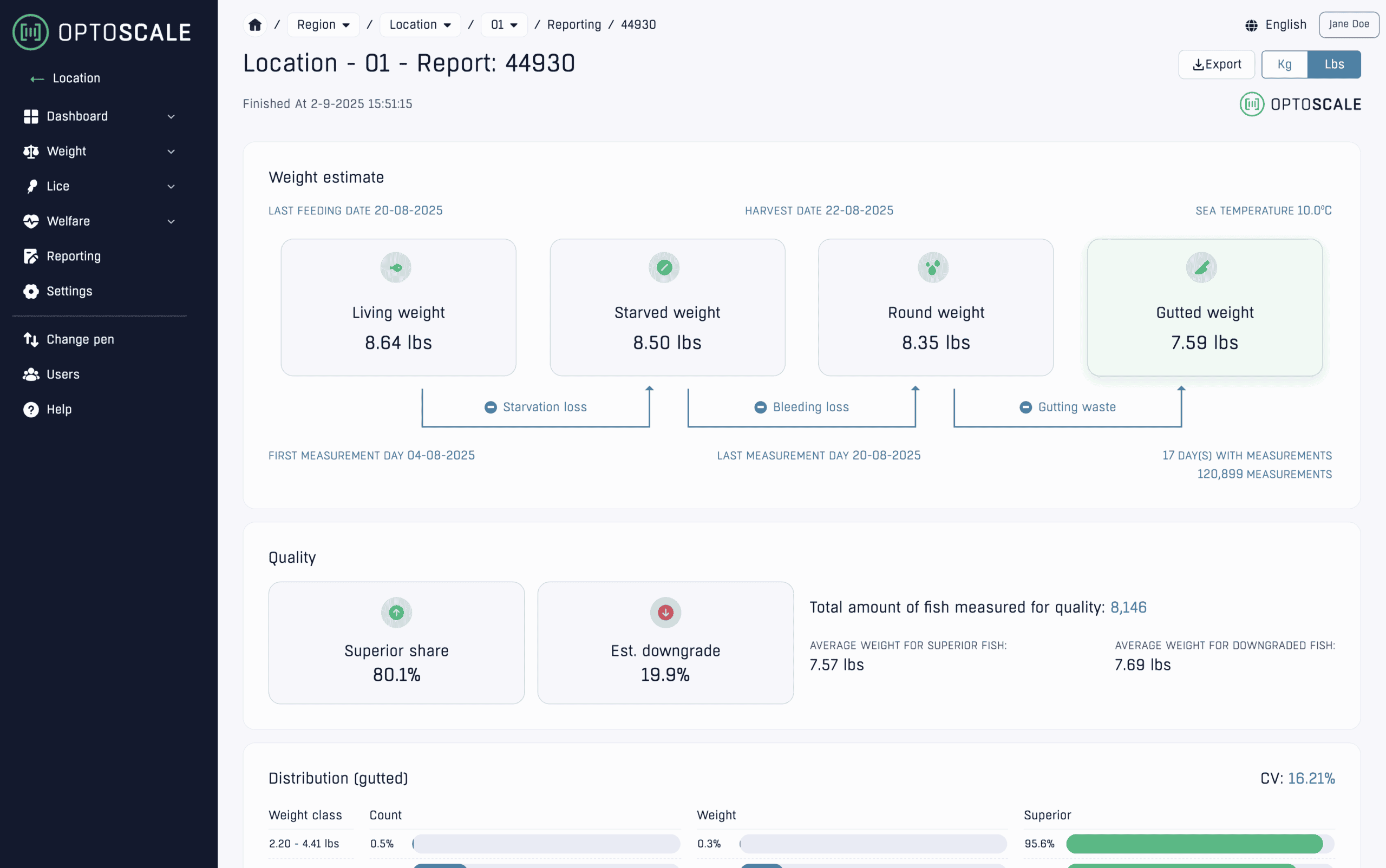Click the OptoScale logo in sidebar
This screenshot has width=1386, height=868.
(x=102, y=32)
